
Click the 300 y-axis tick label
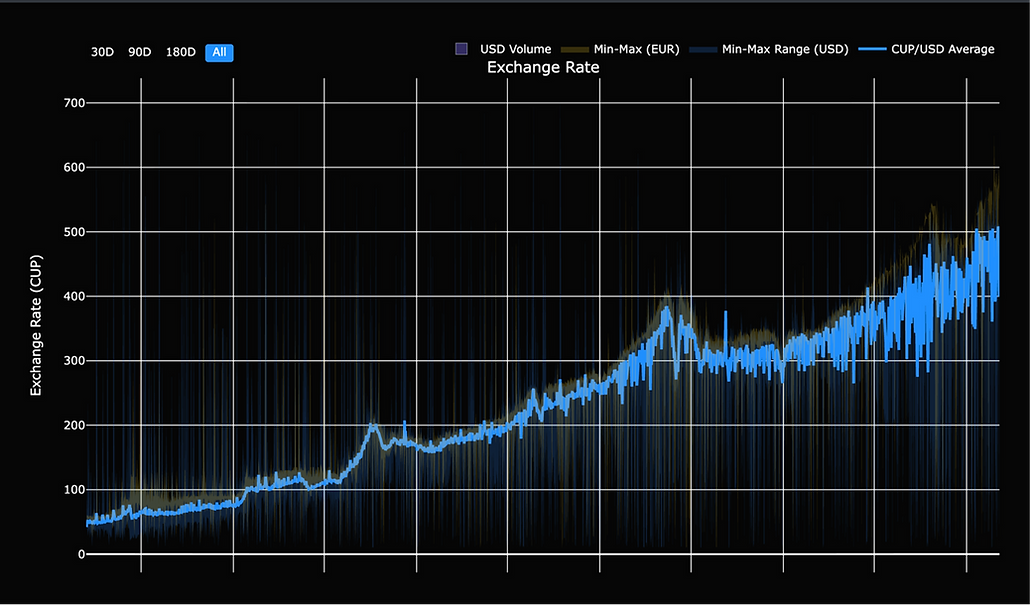(75, 361)
